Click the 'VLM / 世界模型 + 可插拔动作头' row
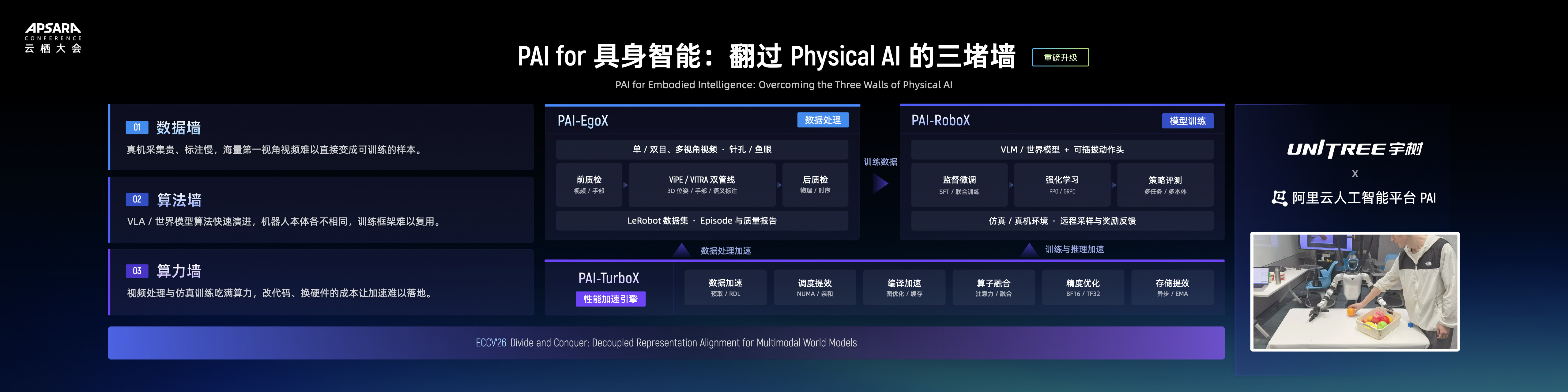 (1062, 149)
